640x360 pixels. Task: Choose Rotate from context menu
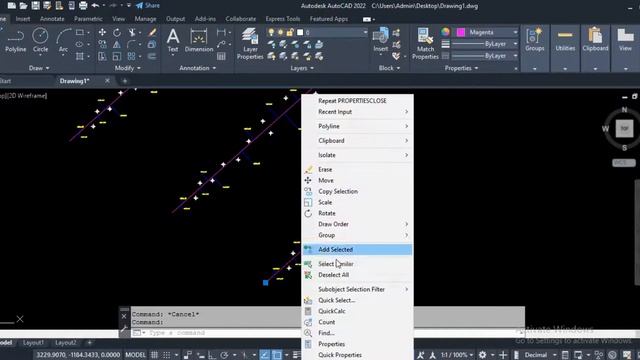(x=358, y=213)
